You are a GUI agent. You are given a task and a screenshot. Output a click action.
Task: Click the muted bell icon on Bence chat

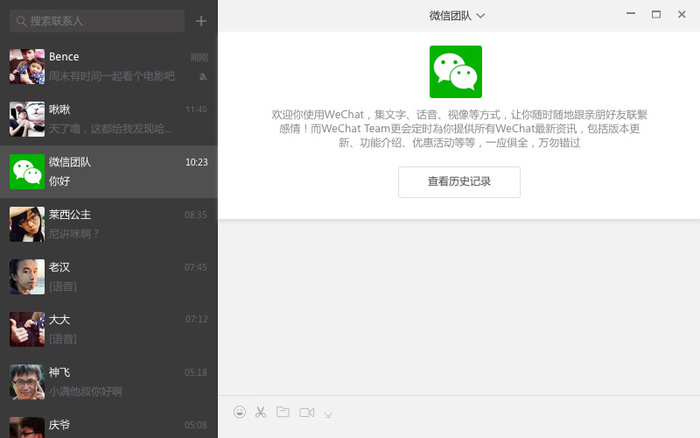[203, 77]
